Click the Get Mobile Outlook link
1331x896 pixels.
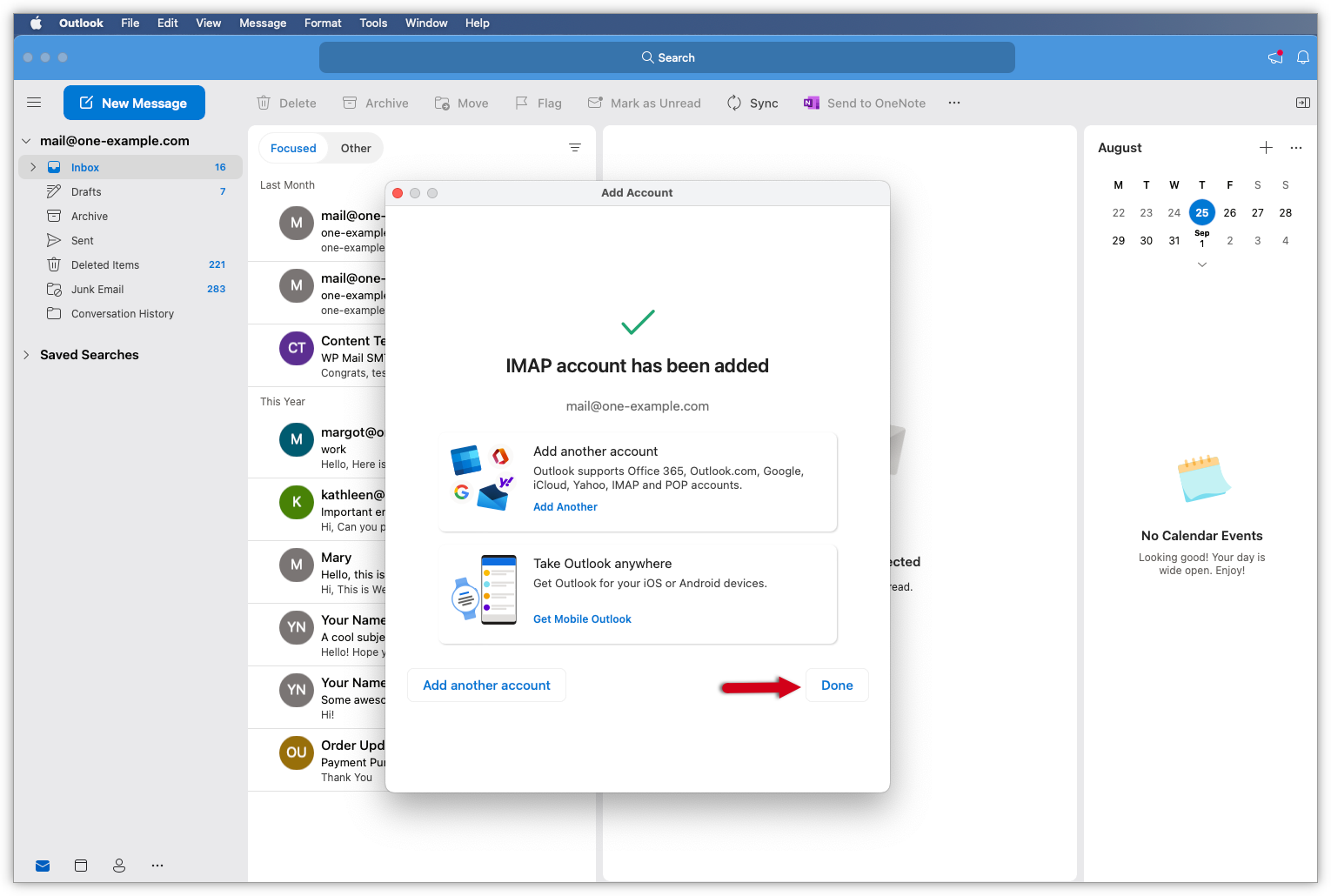[x=582, y=619]
